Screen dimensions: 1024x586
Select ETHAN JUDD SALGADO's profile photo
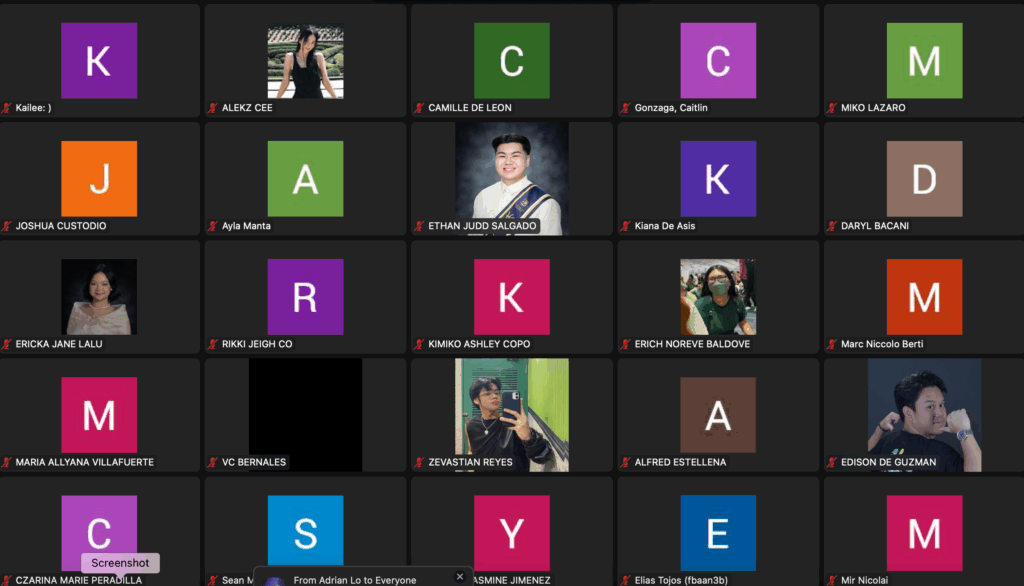point(511,178)
